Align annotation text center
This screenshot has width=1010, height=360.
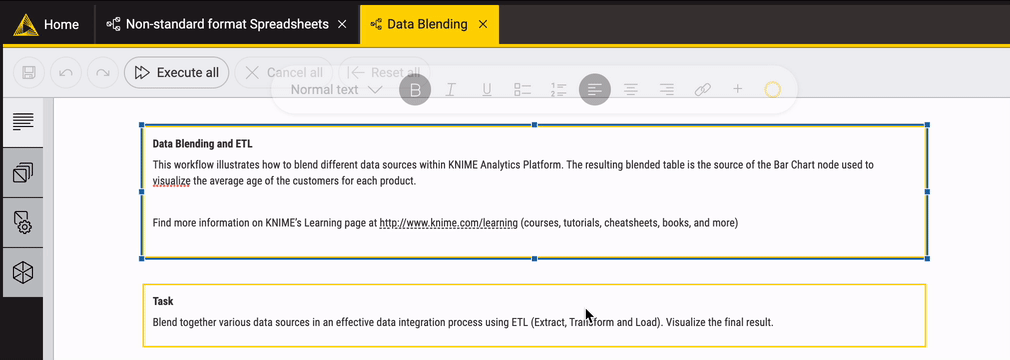[631, 90]
